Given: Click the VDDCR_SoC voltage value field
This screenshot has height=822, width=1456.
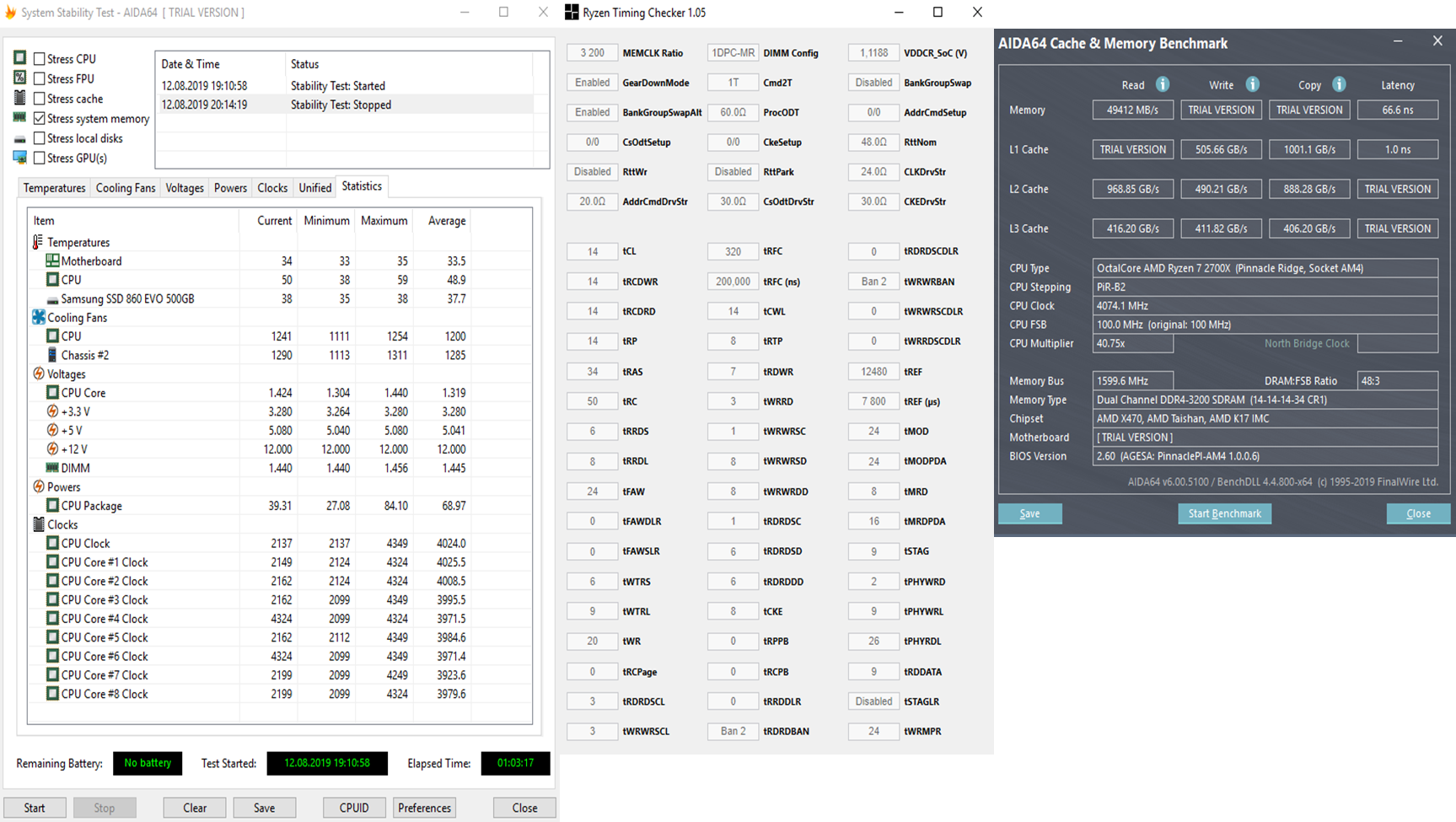Looking at the screenshot, I should point(873,52).
